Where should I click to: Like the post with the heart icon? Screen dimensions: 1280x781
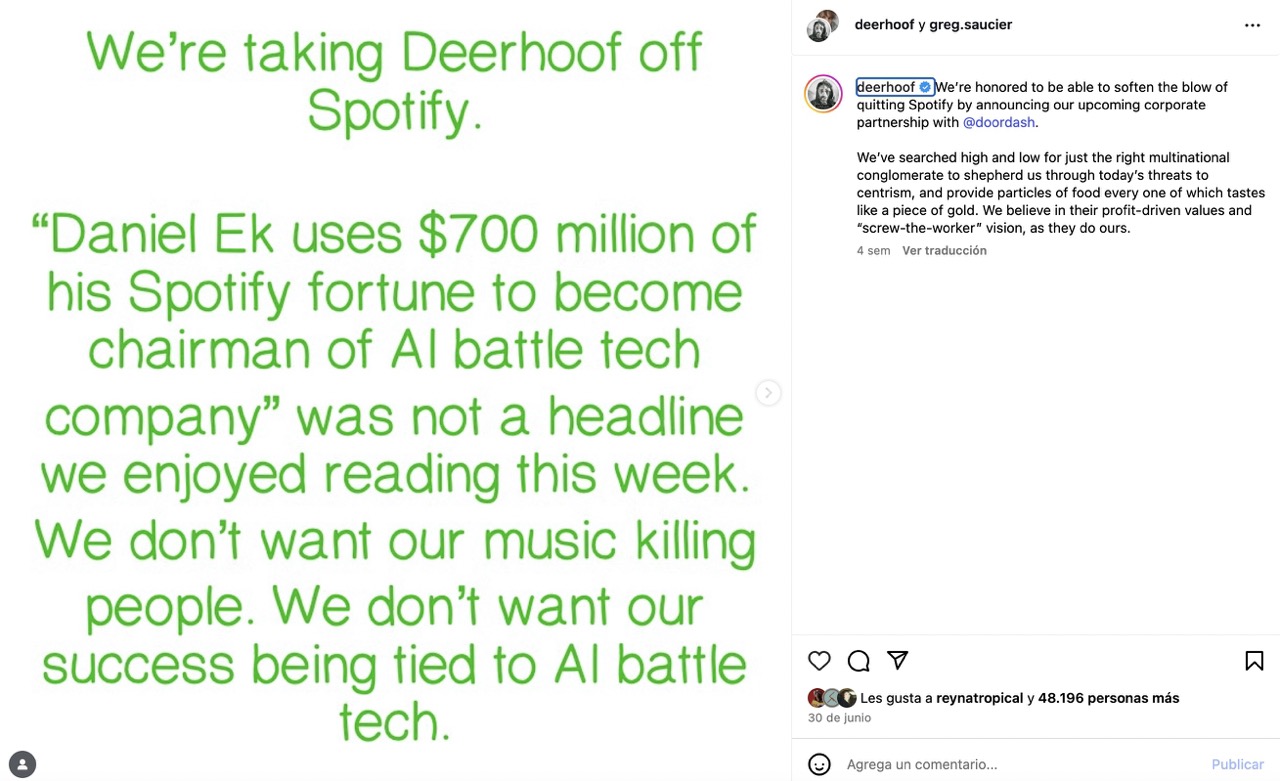[x=819, y=660]
